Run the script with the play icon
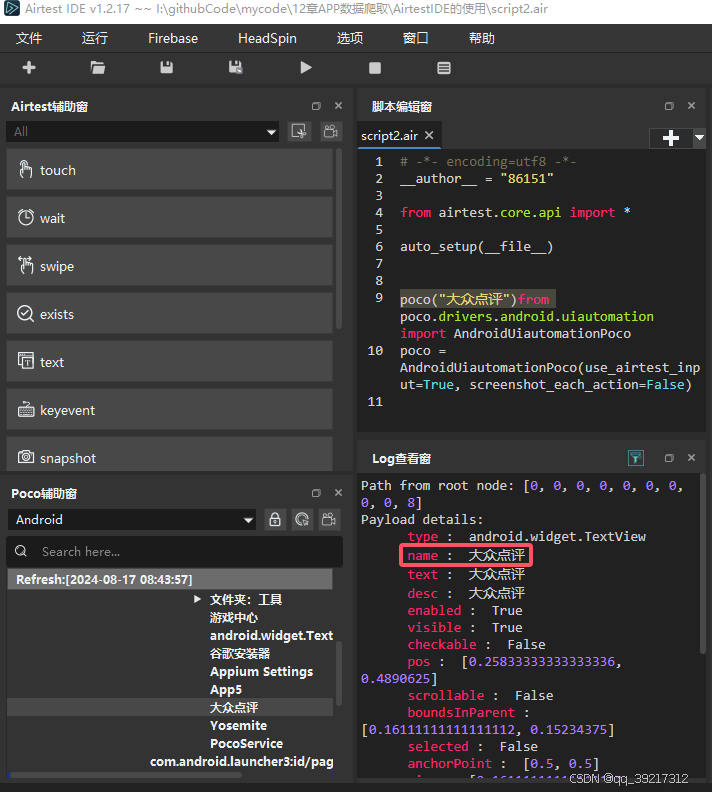712x792 pixels. [306, 68]
